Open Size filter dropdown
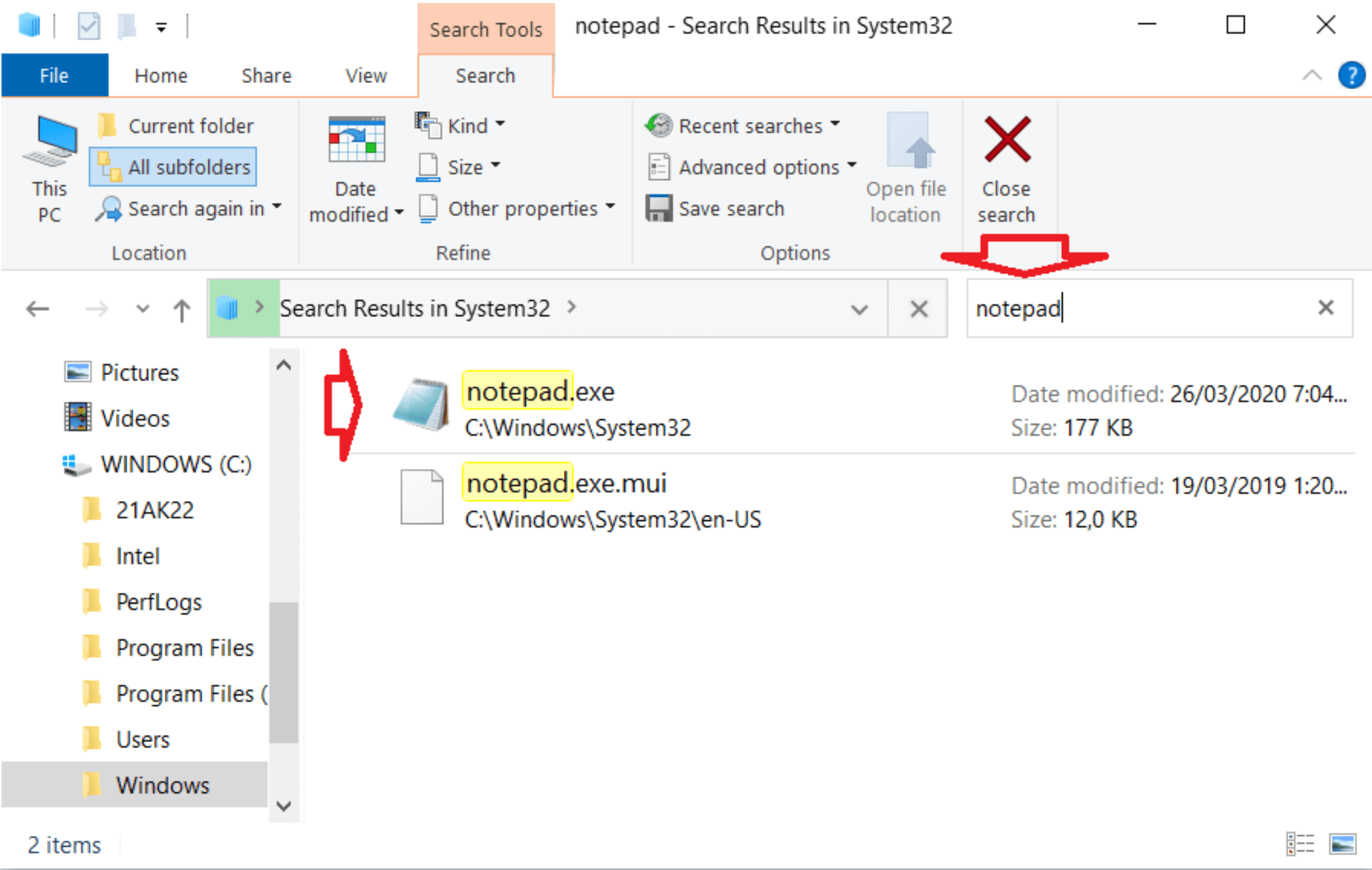 point(458,167)
